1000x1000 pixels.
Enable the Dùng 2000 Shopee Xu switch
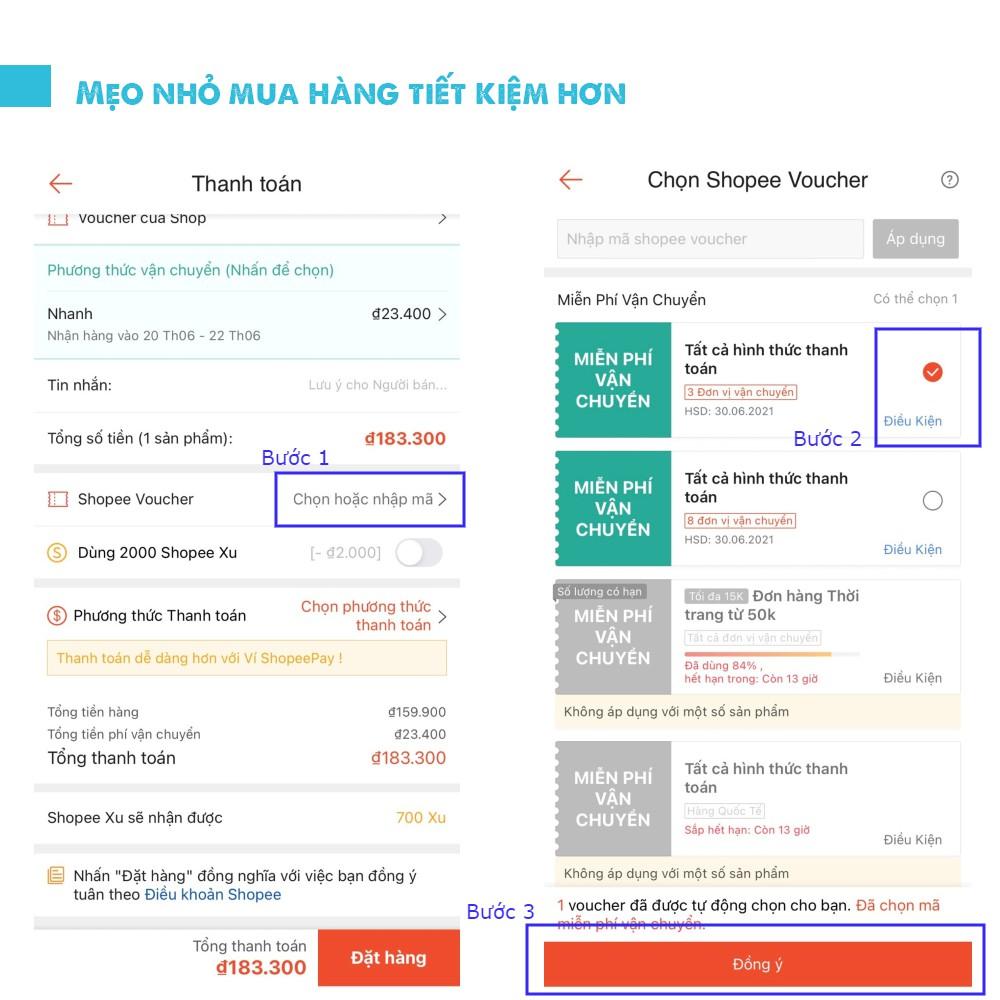418,552
